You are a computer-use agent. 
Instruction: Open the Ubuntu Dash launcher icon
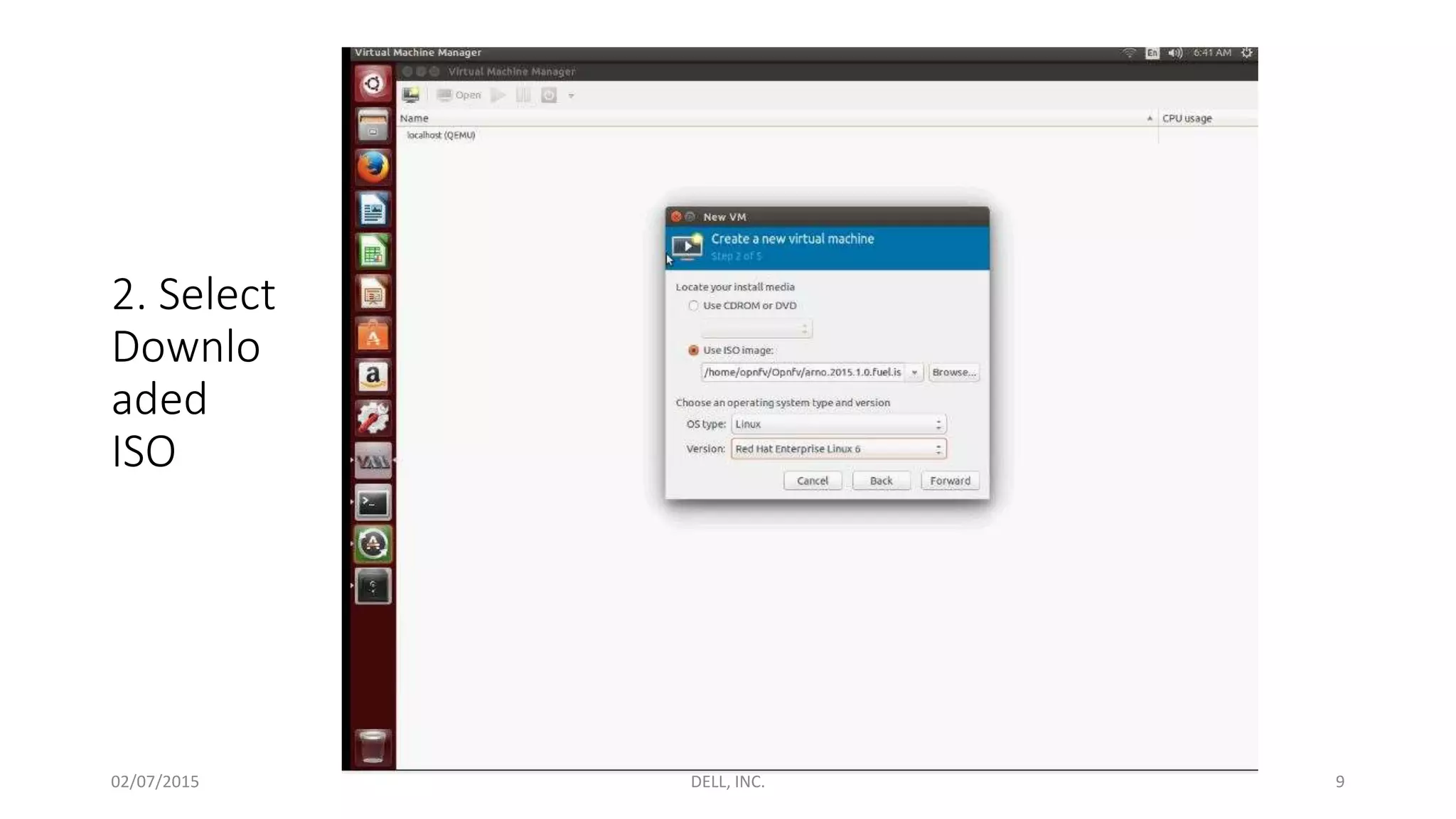click(373, 84)
